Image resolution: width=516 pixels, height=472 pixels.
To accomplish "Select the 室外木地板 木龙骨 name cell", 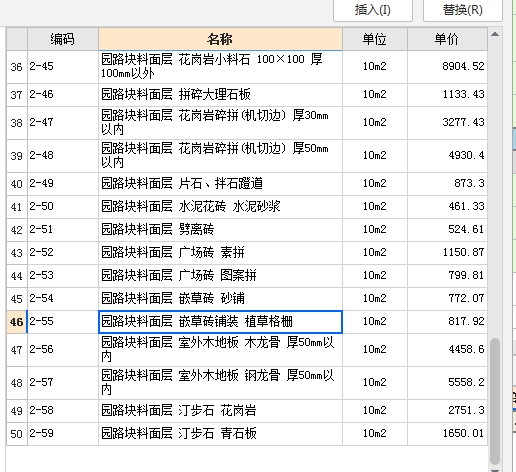I will pos(220,350).
